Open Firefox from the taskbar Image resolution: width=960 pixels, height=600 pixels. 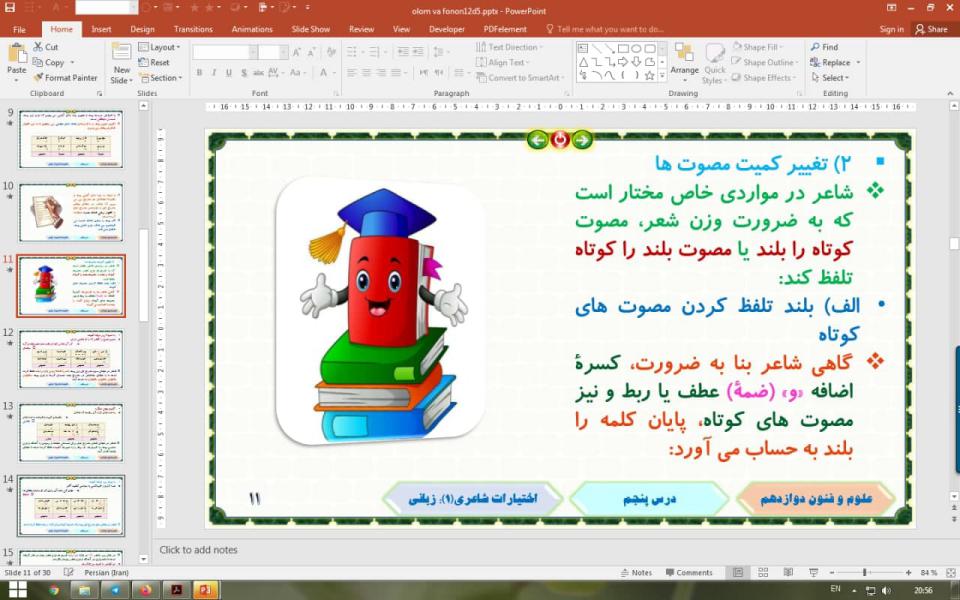pyautogui.click(x=145, y=590)
